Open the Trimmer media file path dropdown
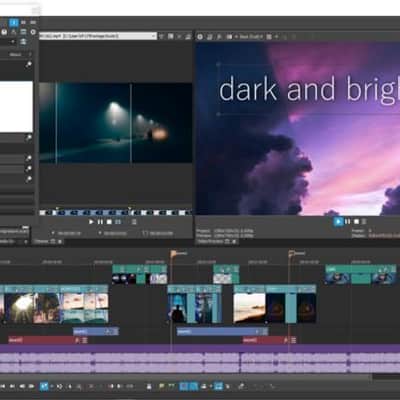The width and height of the screenshot is (400, 400). (x=154, y=36)
